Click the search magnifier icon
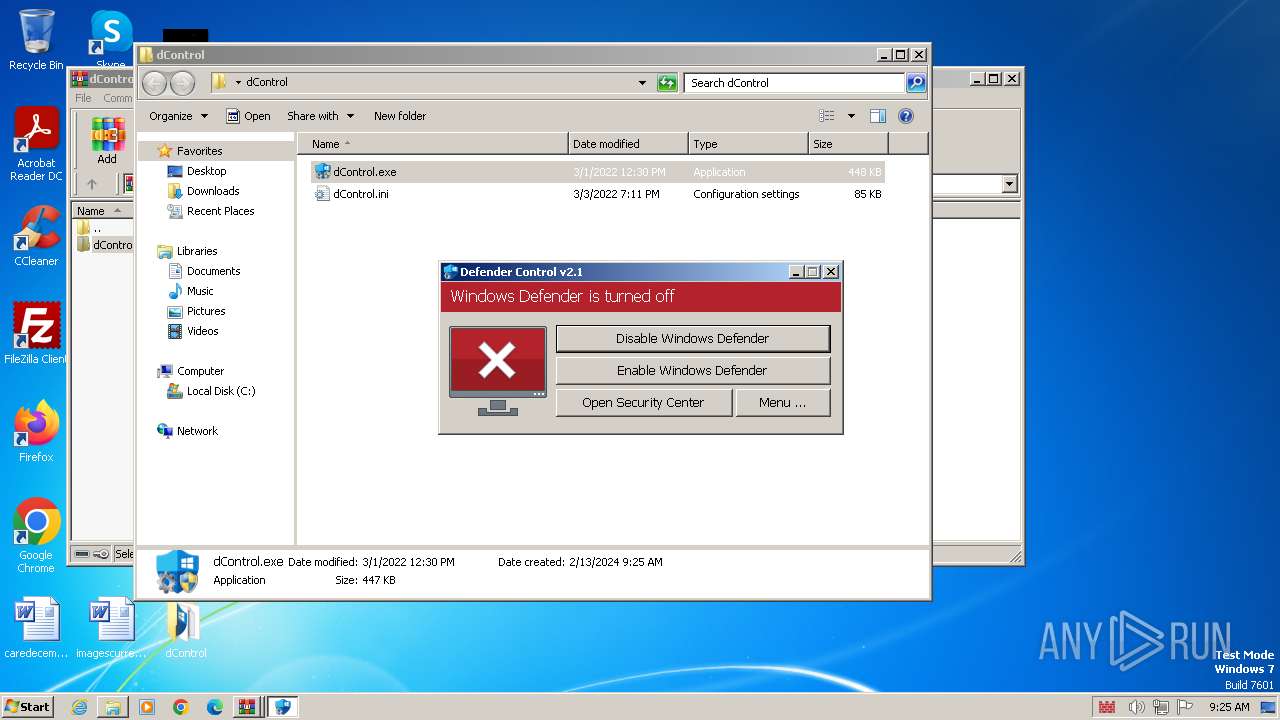Screen dimensions: 1280x720 pos(916,83)
